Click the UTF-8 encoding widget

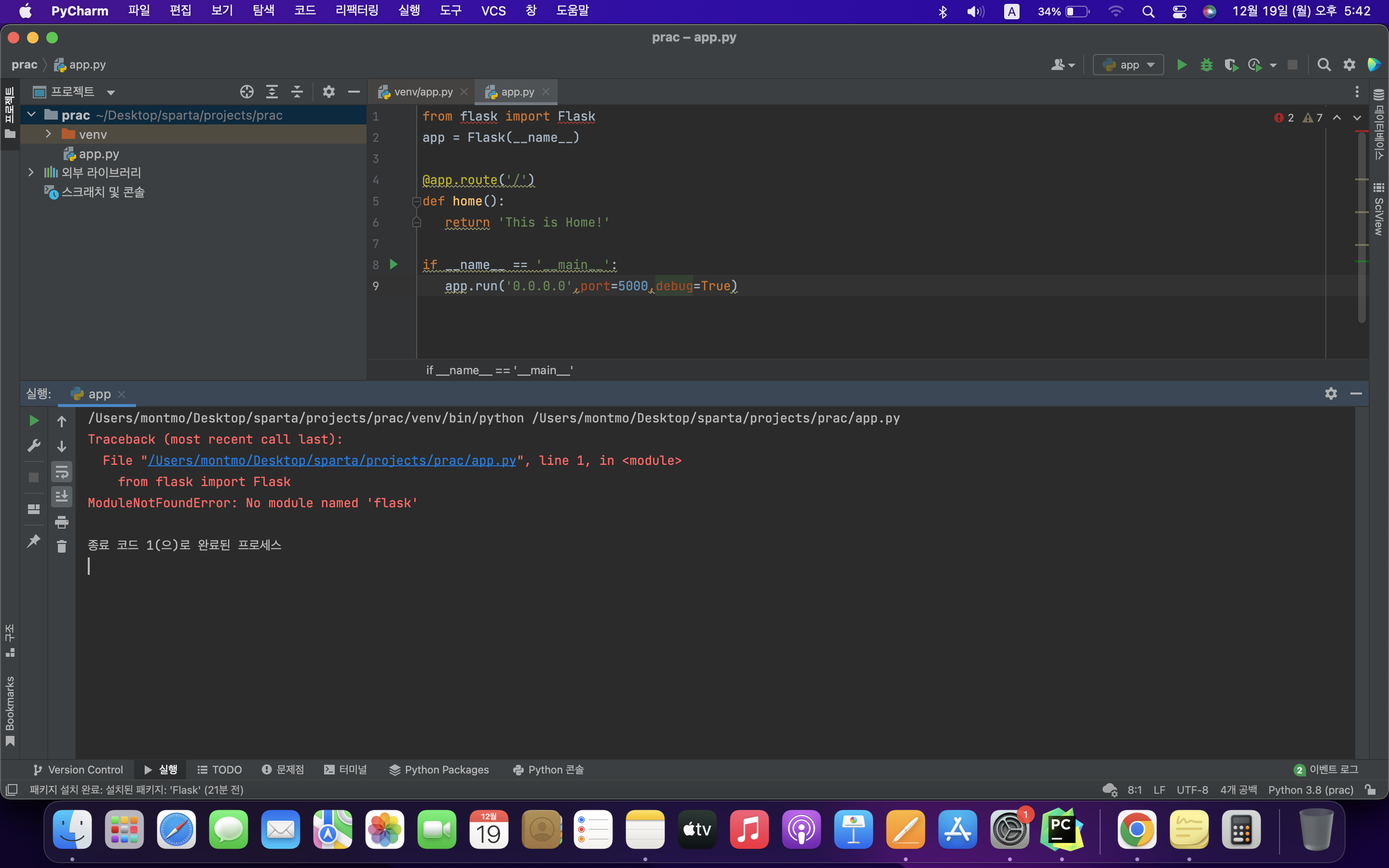coord(1192,790)
